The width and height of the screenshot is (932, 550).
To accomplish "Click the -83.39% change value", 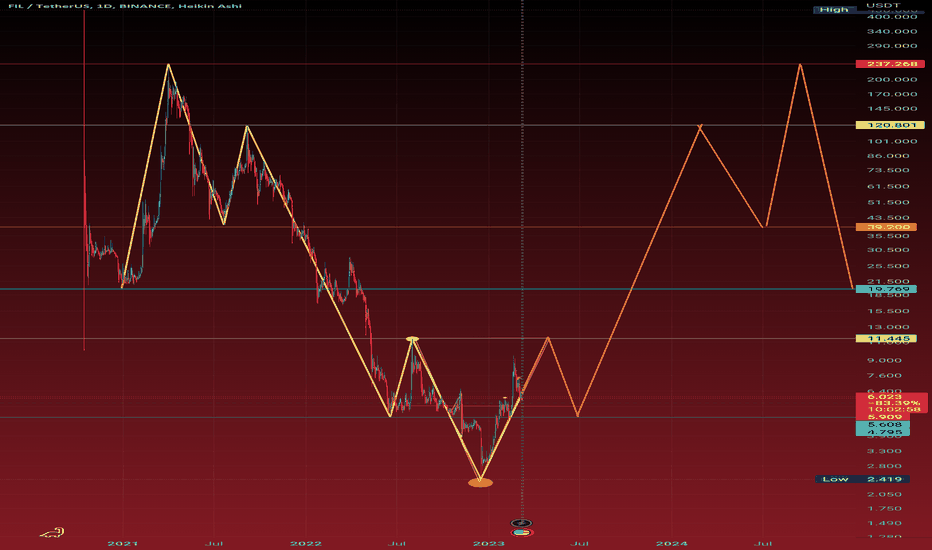I will tap(893, 403).
